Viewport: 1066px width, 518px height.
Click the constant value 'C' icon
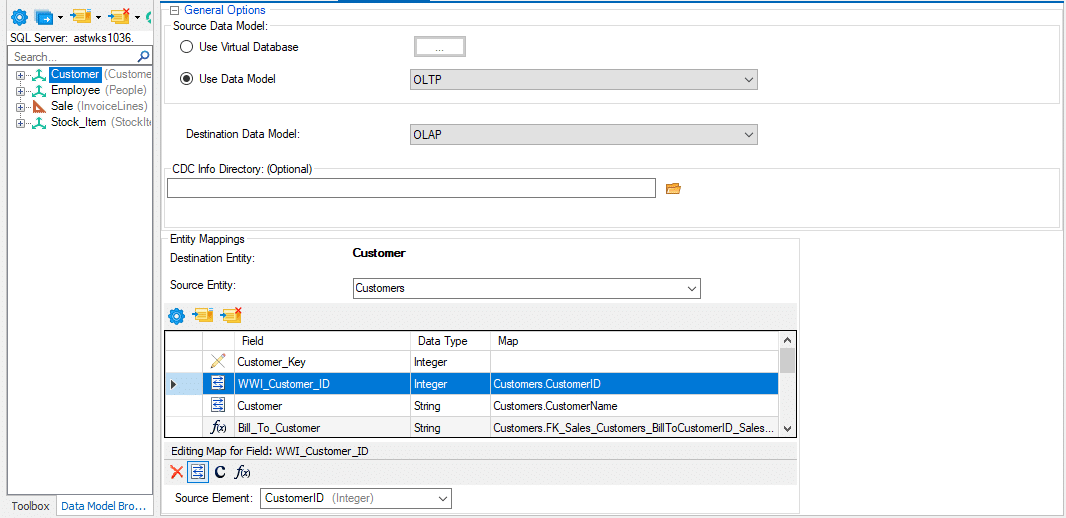coord(220,472)
